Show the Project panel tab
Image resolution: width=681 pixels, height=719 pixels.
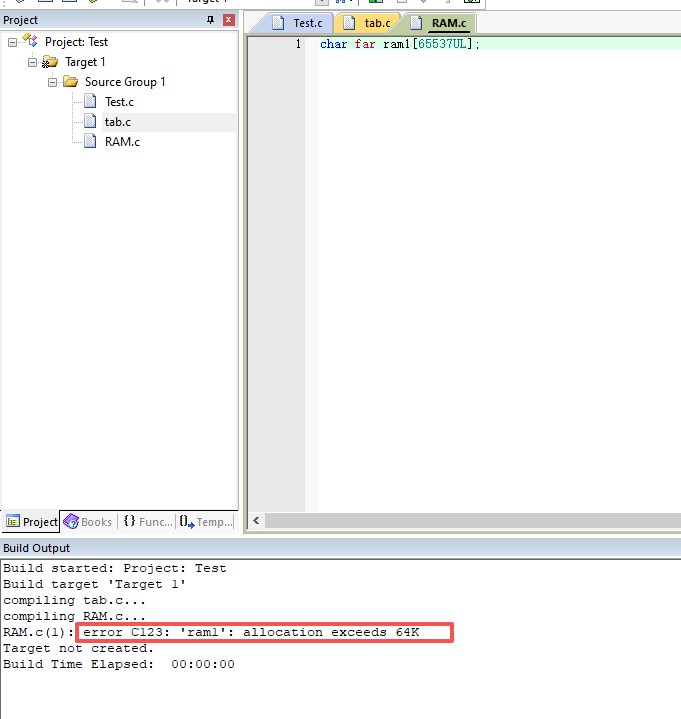pos(32,521)
